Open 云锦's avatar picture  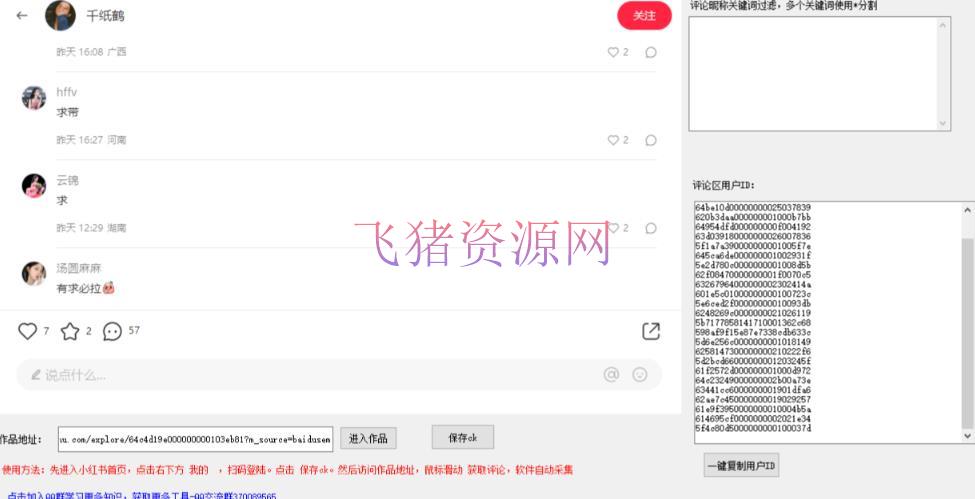pos(34,185)
